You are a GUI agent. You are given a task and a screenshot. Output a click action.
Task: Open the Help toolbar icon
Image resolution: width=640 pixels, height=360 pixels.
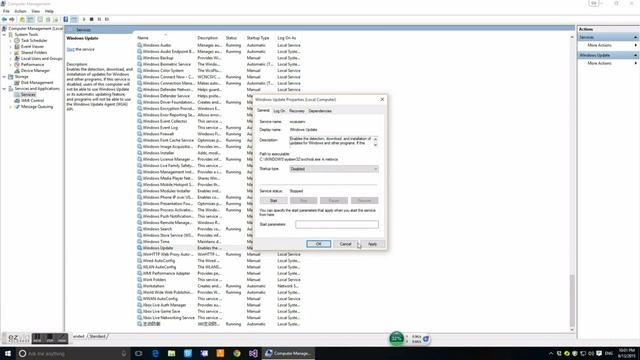66,19
